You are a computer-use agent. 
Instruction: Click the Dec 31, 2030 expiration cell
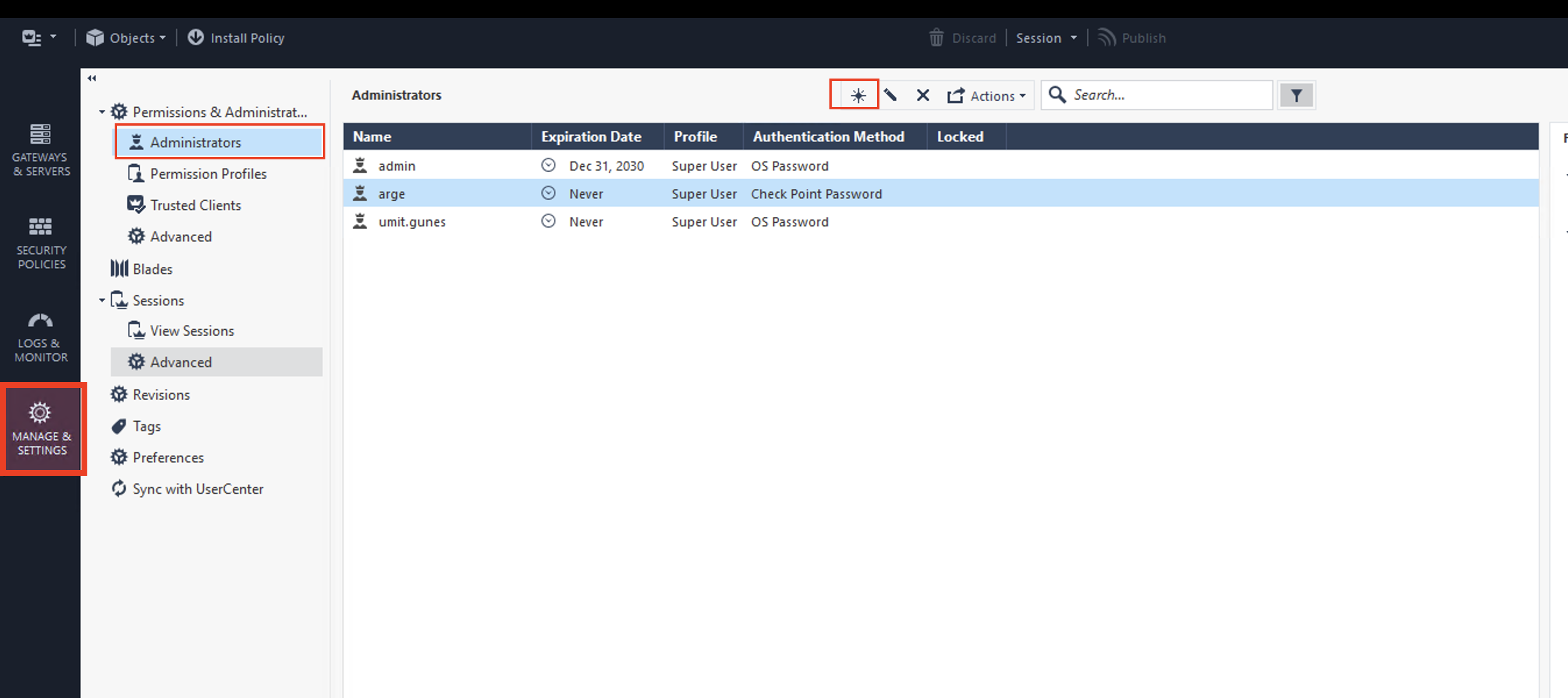(x=606, y=166)
